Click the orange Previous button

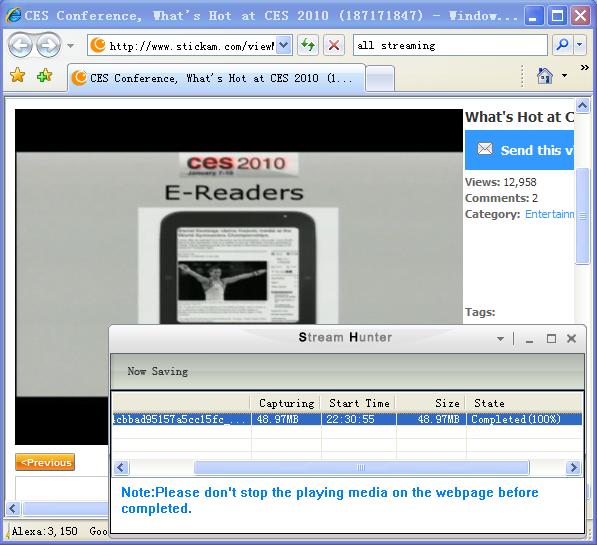(x=45, y=462)
